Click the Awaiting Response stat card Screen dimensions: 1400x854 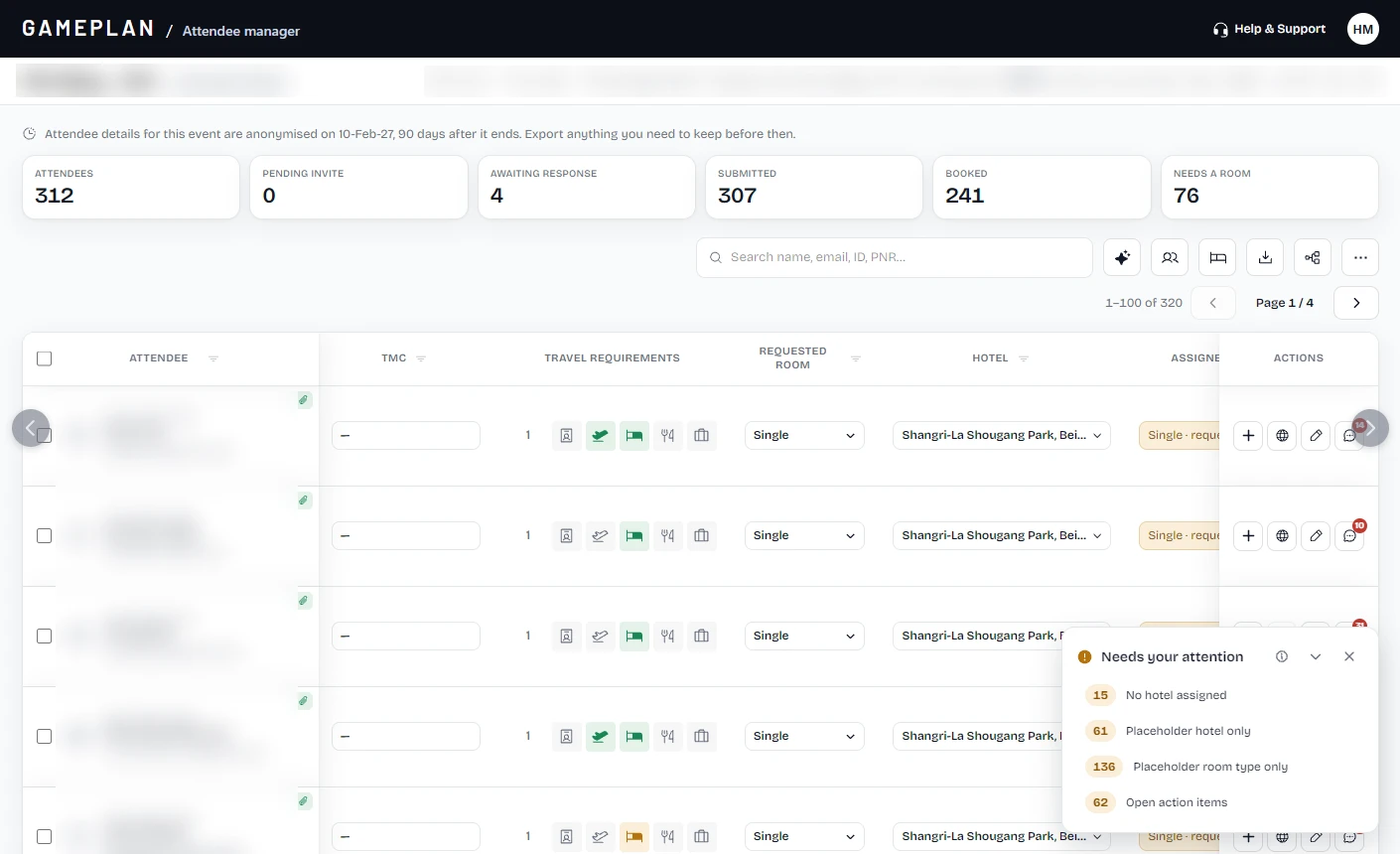(587, 187)
